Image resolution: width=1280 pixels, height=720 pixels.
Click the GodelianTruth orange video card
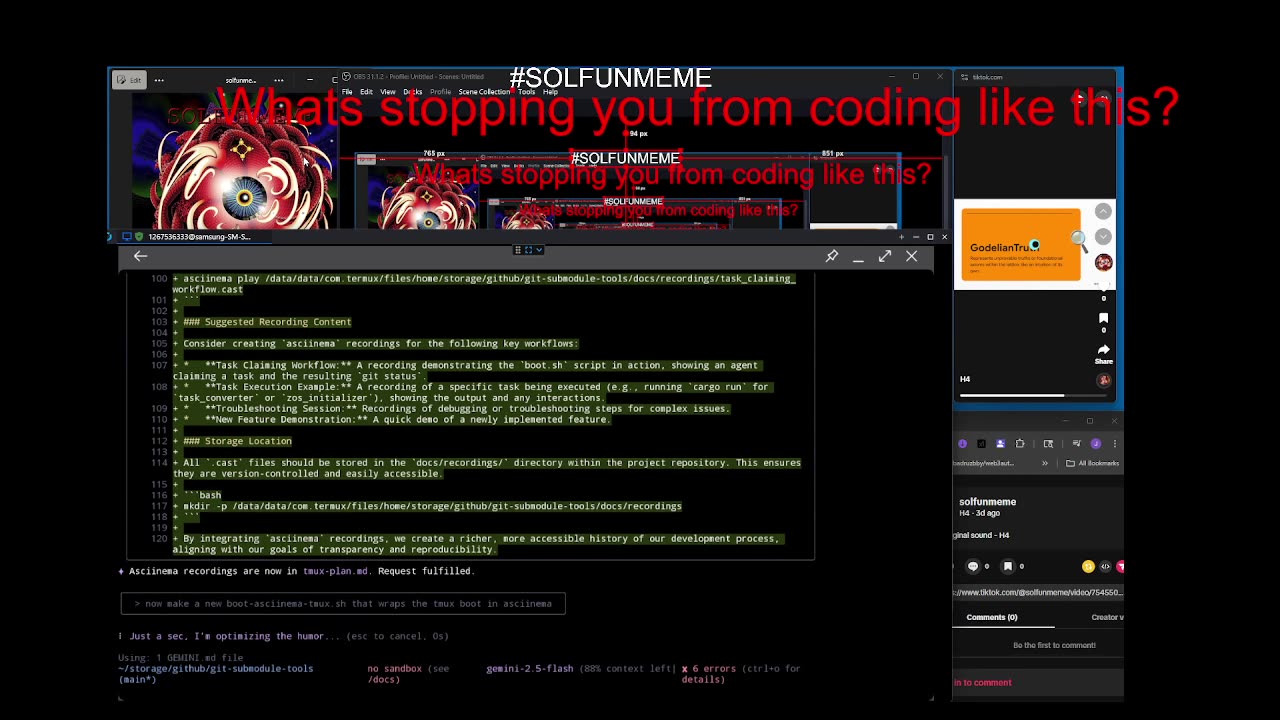point(1021,245)
